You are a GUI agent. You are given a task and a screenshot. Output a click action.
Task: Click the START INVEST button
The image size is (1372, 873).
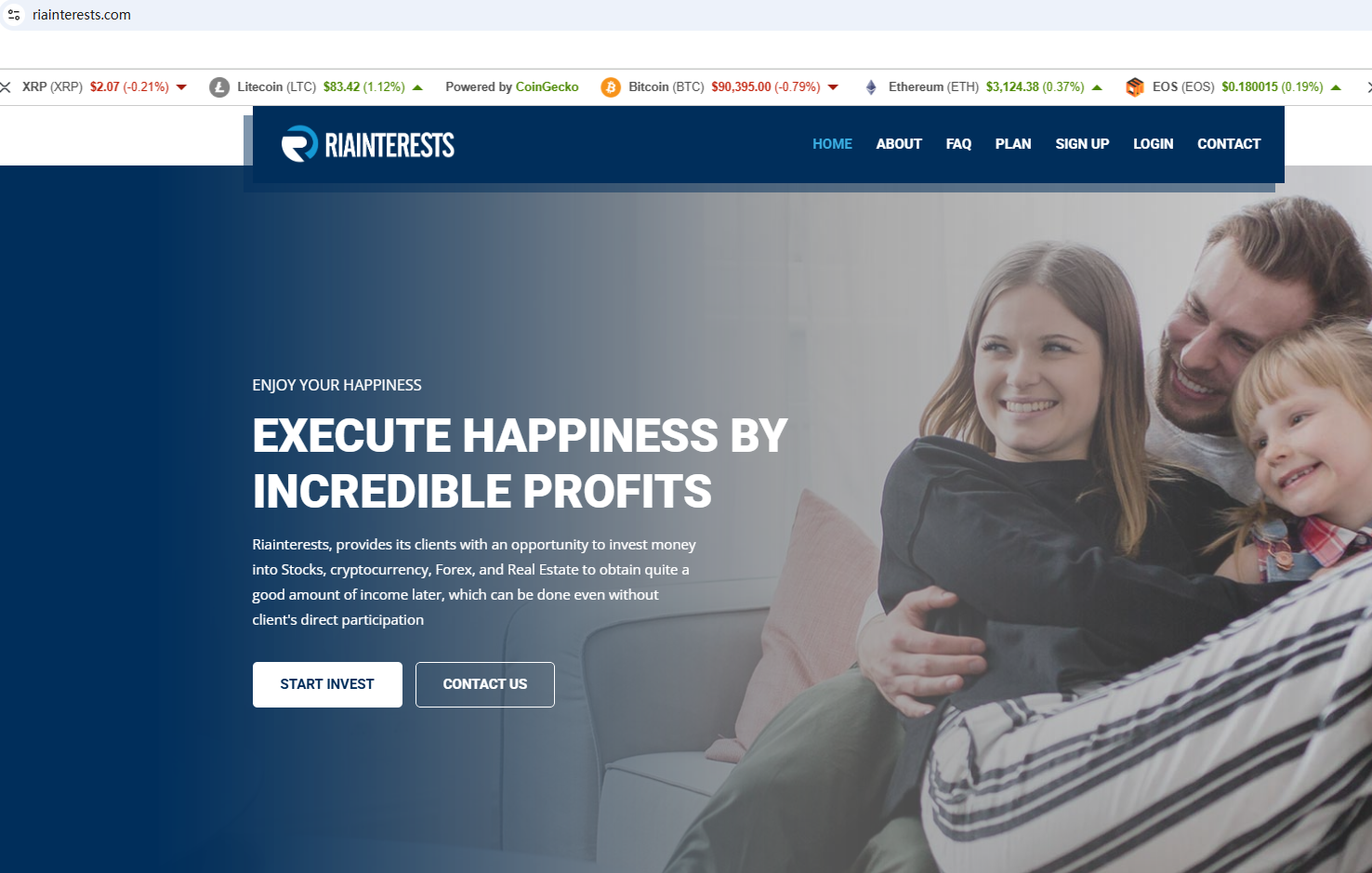(x=327, y=684)
